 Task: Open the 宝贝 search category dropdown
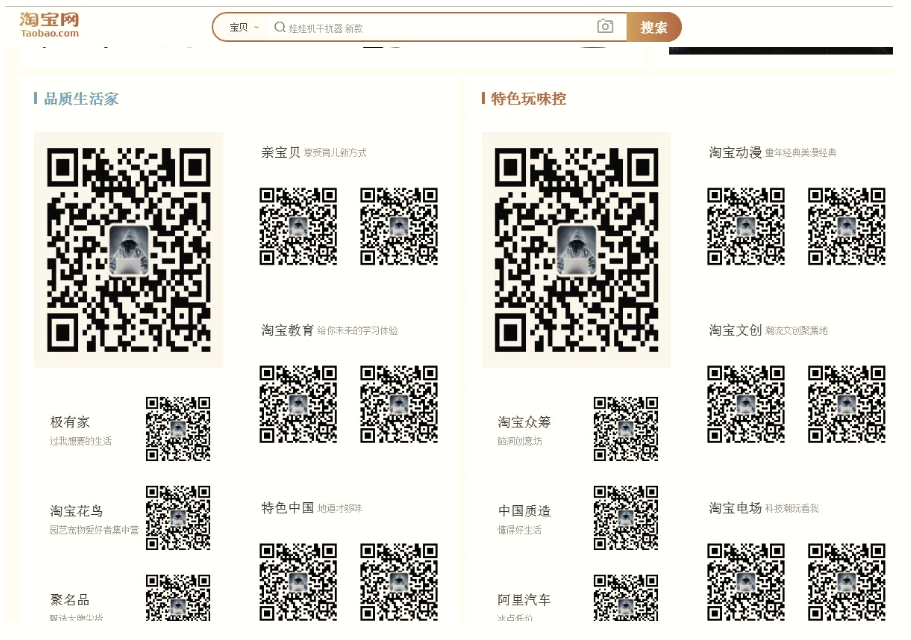[243, 27]
